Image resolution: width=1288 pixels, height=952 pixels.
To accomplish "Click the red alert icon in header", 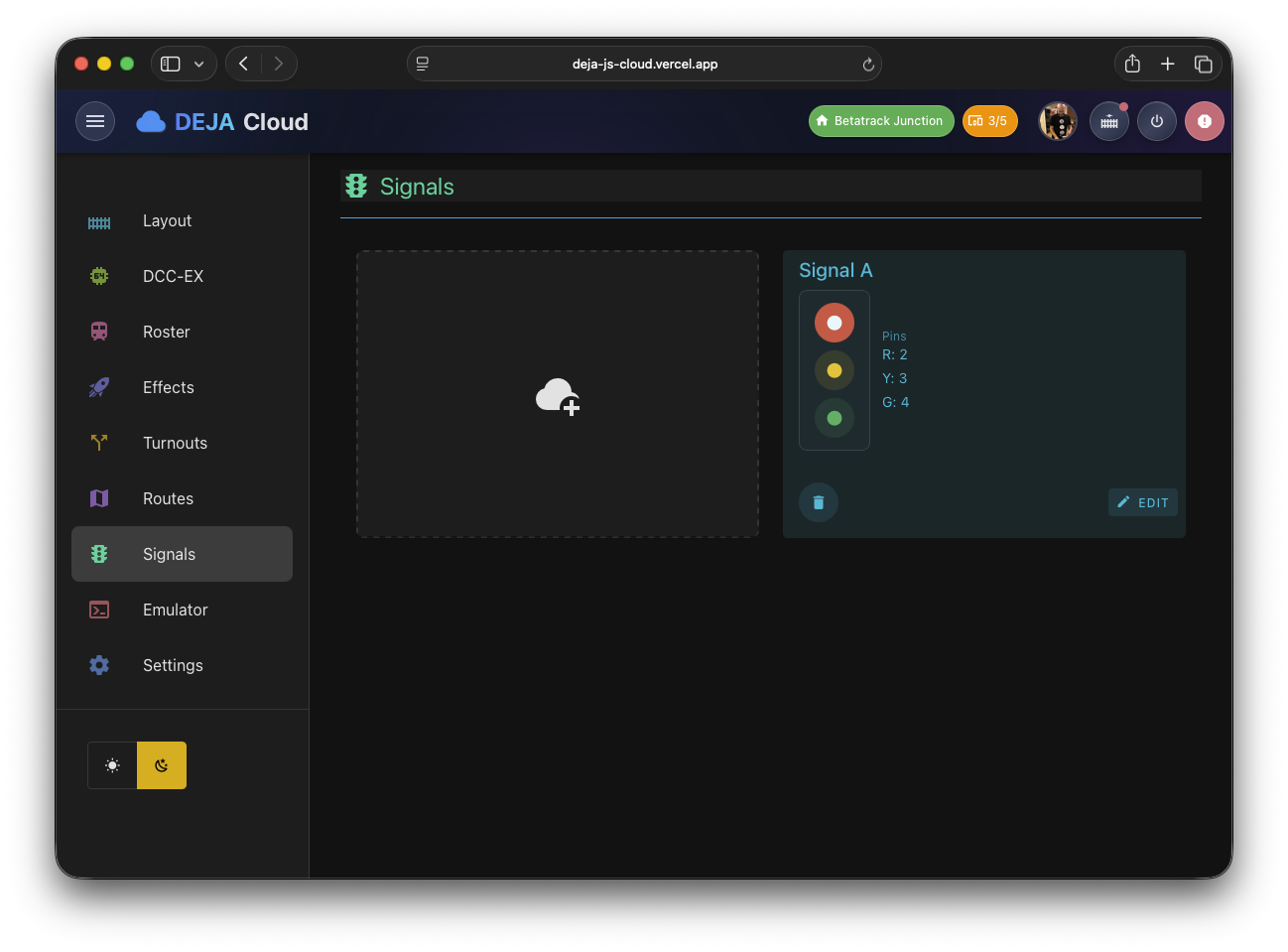I will [x=1204, y=120].
